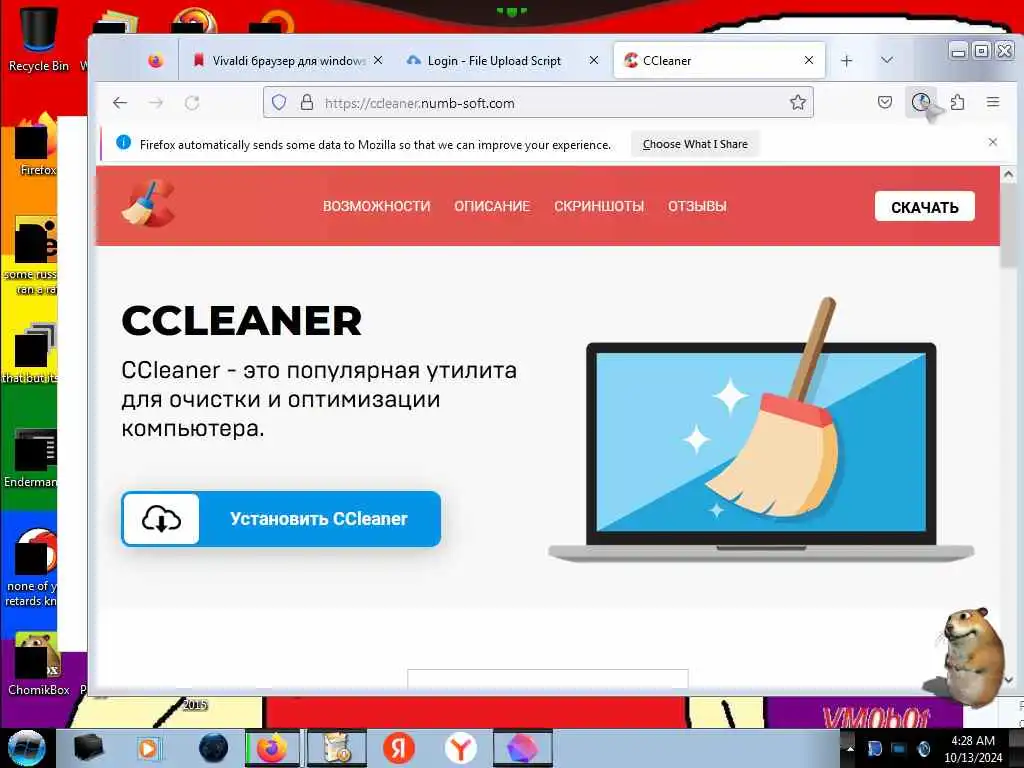1024x768 pixels.
Task: Open the Enderman desktop icon
Action: tap(31, 457)
